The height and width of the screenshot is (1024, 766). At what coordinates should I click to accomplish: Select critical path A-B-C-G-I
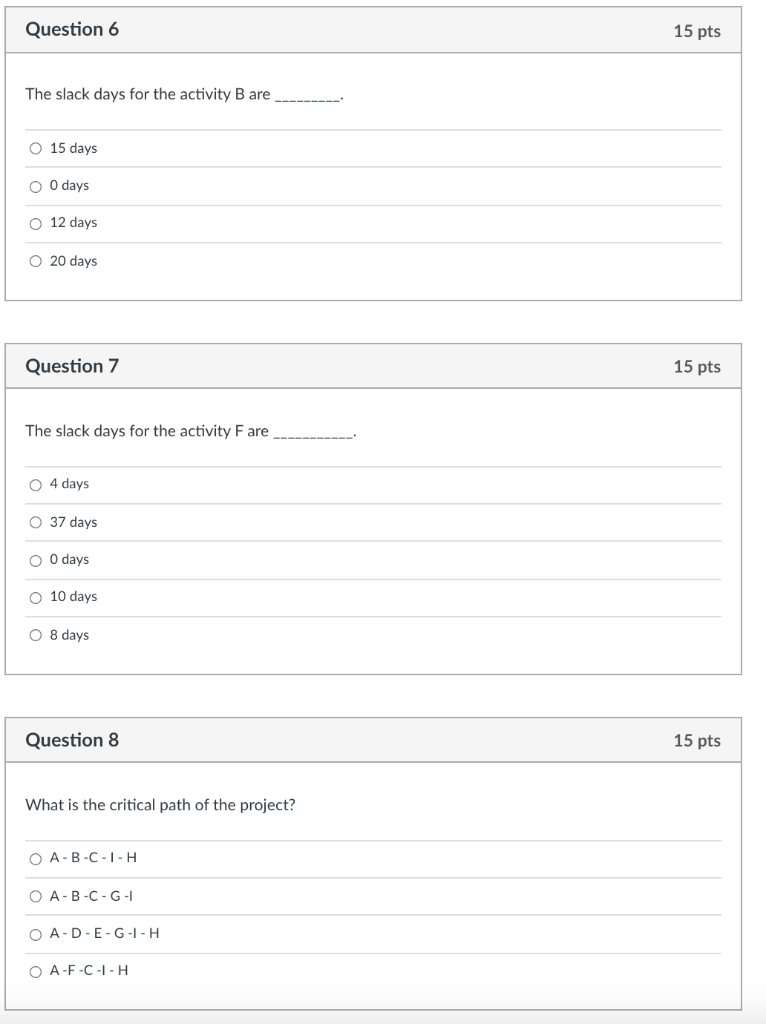pos(36,896)
